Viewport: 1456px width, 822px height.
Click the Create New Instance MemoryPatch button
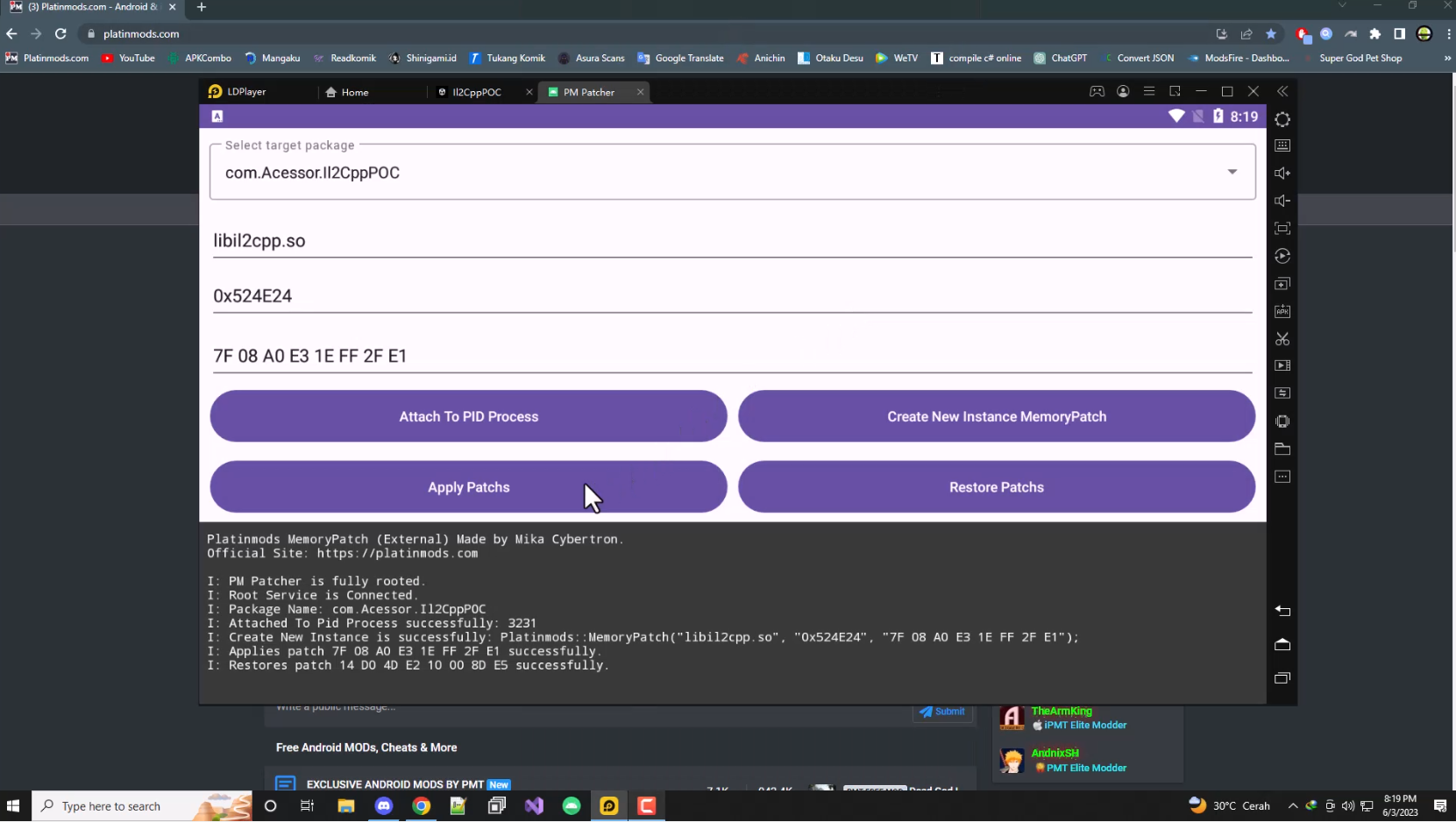tap(997, 416)
